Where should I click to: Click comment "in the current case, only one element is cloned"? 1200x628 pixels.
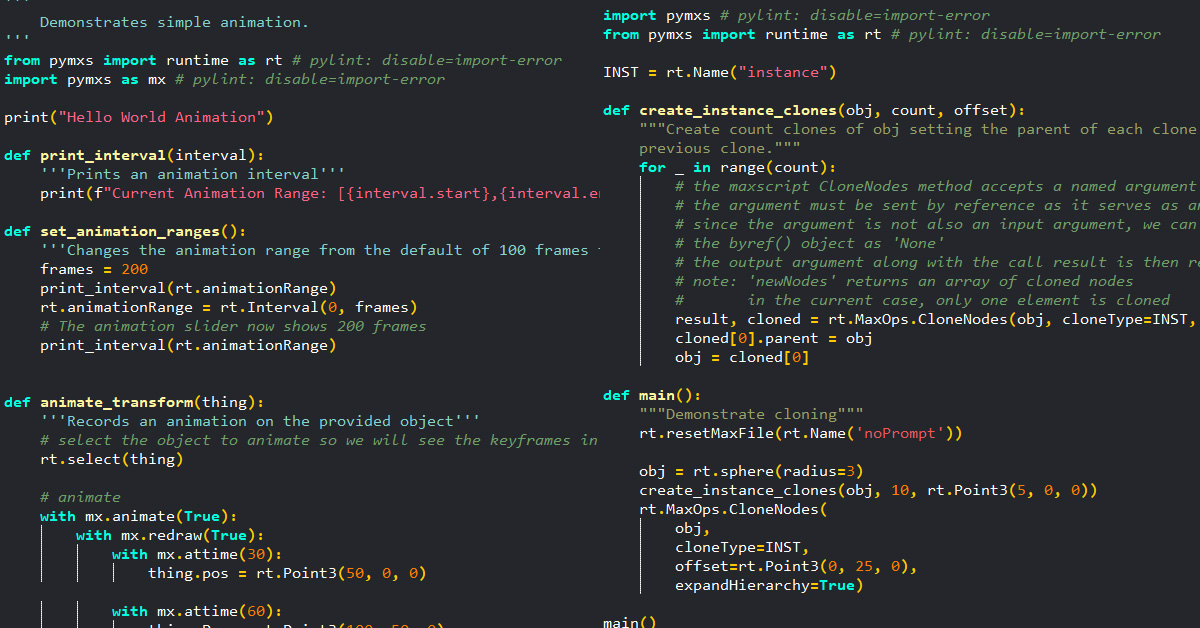point(922,300)
